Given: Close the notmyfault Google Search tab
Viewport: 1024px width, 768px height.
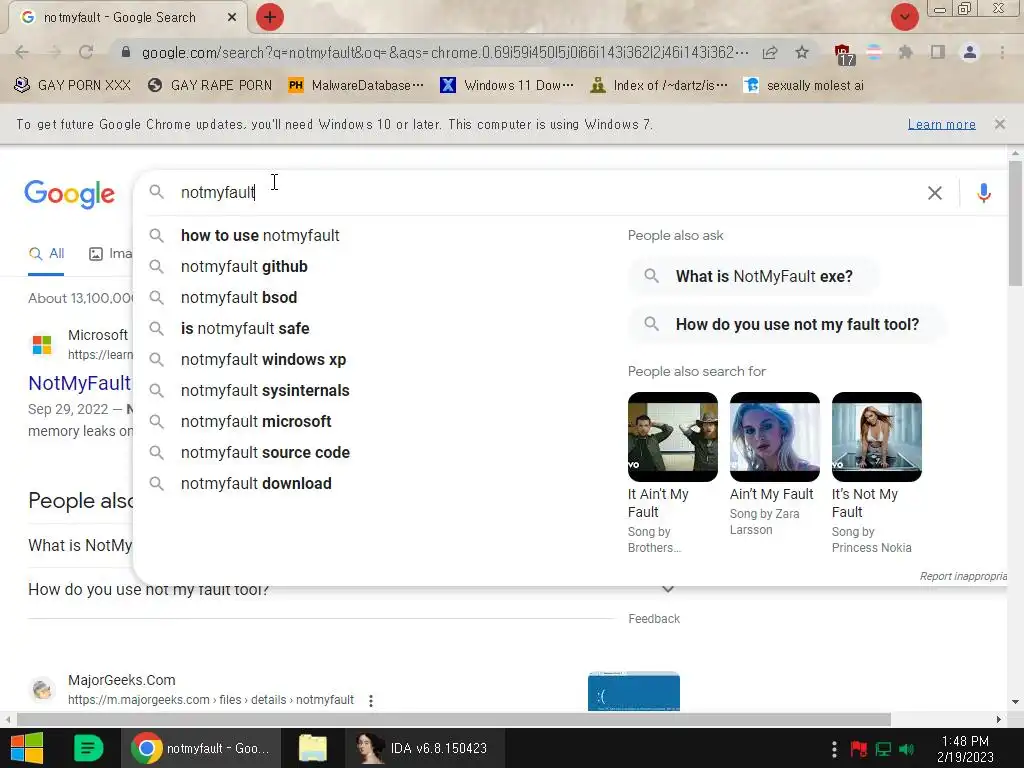Looking at the screenshot, I should pos(232,17).
